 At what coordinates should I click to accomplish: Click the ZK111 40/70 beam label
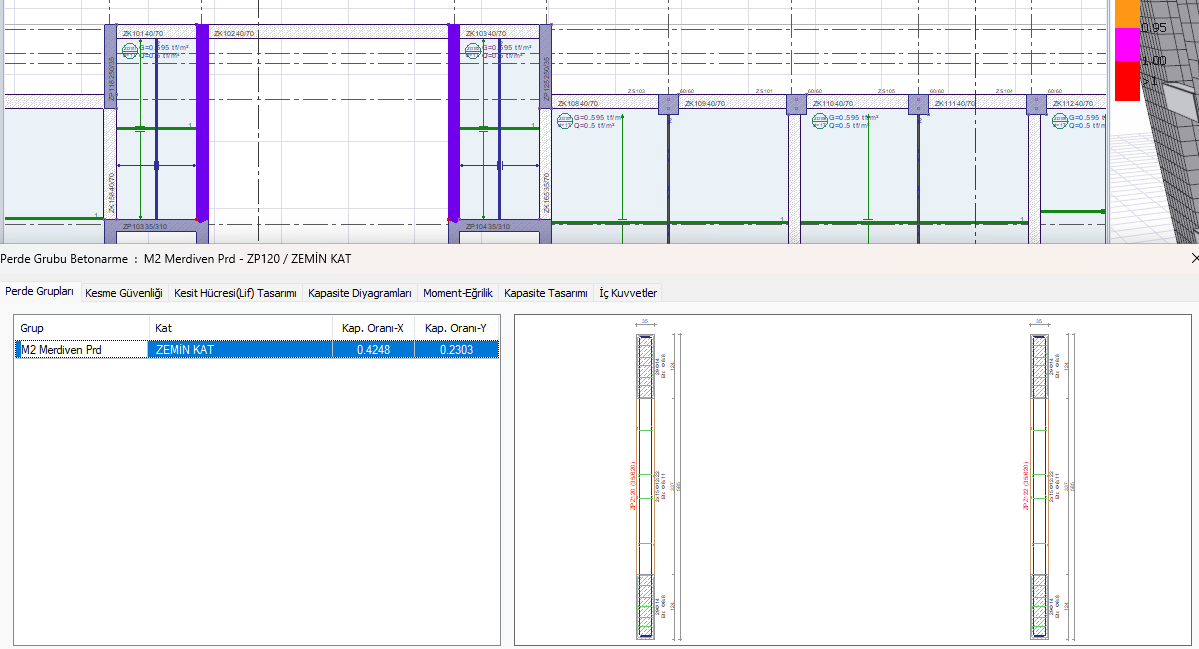pyautogui.click(x=955, y=103)
